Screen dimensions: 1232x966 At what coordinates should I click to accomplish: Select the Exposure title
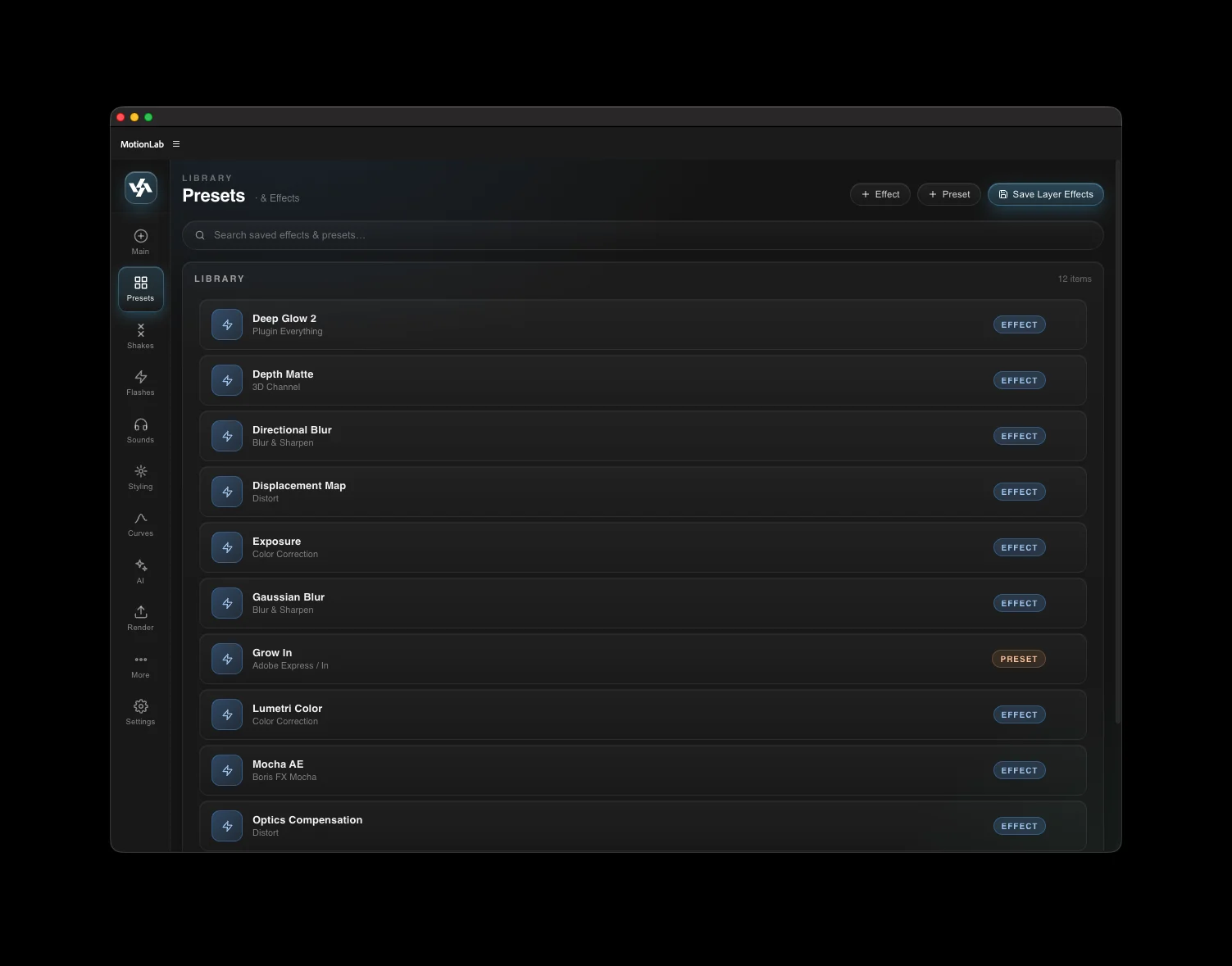tap(276, 542)
